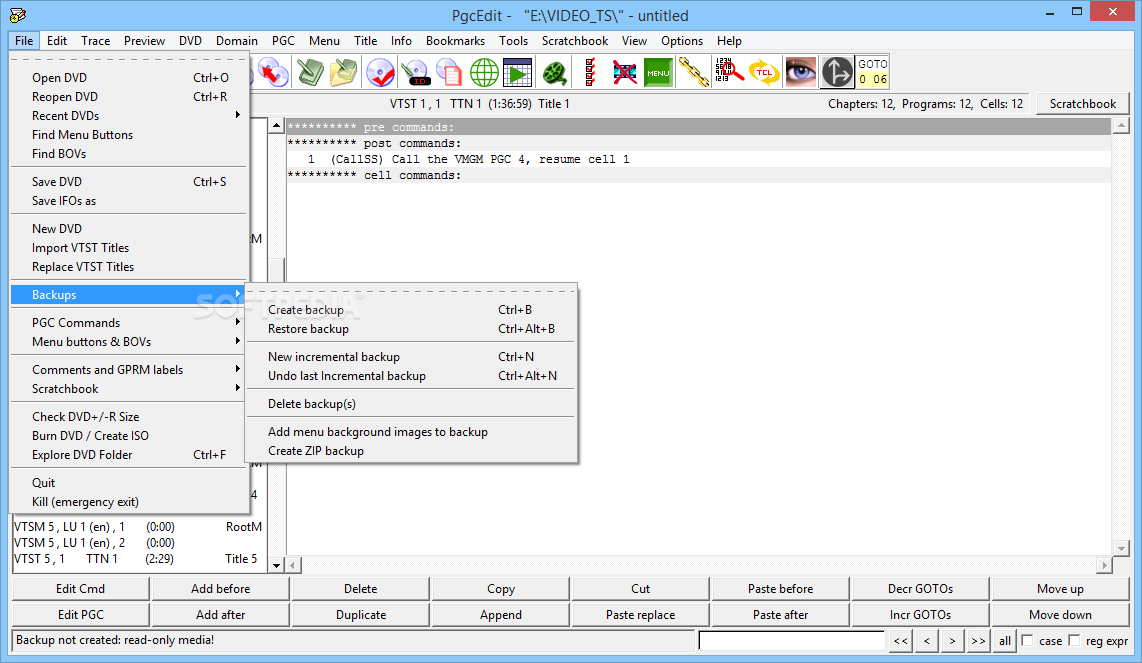
Task: Toggle the case checkbox
Action: click(1028, 640)
